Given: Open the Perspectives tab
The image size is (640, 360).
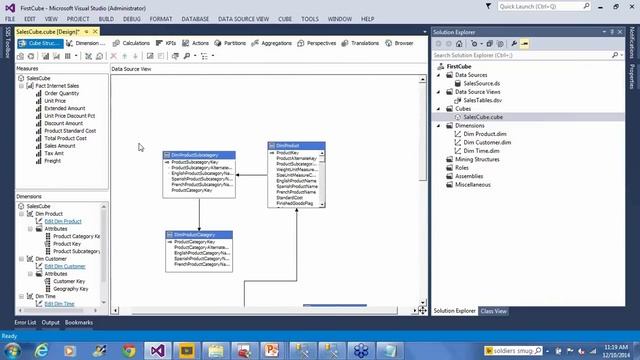Looking at the screenshot, I should (x=317, y=43).
